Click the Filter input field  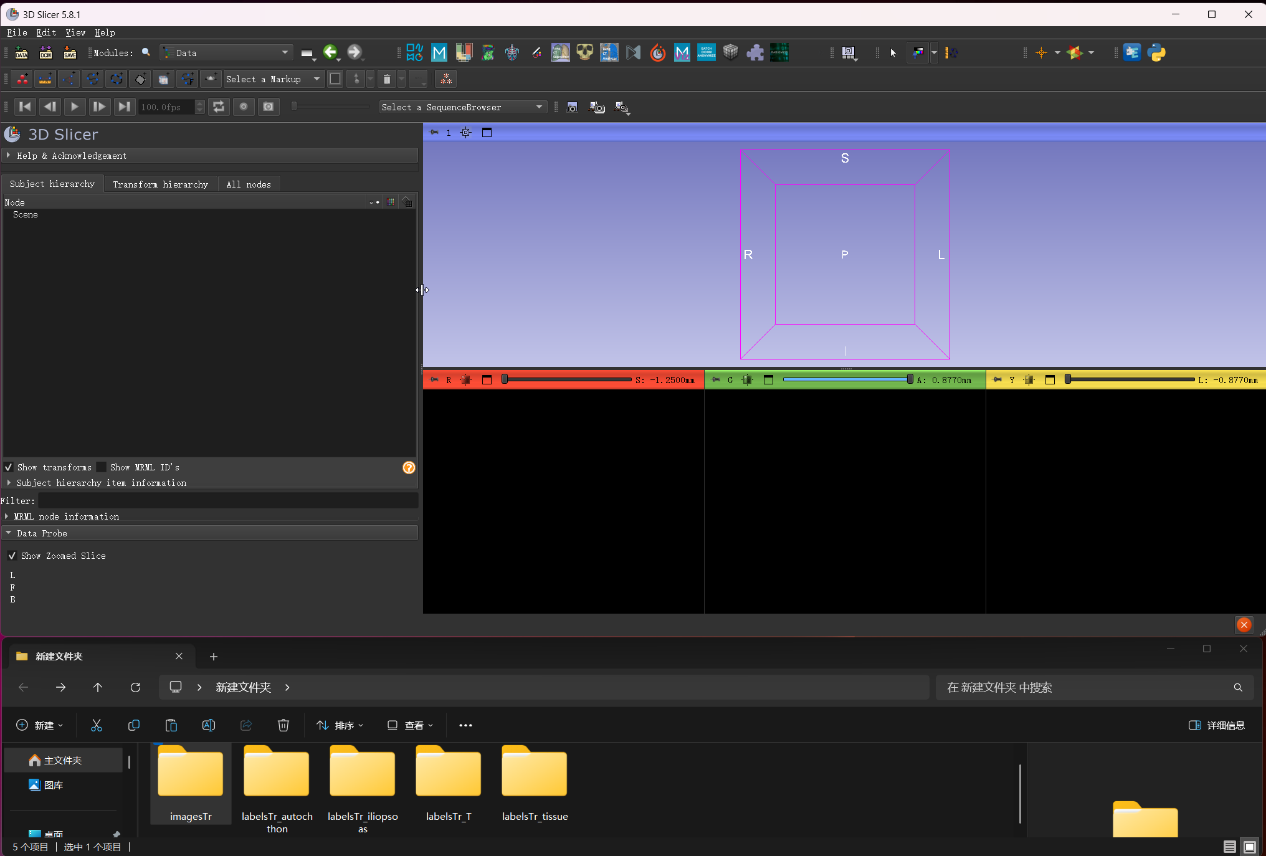(228, 500)
